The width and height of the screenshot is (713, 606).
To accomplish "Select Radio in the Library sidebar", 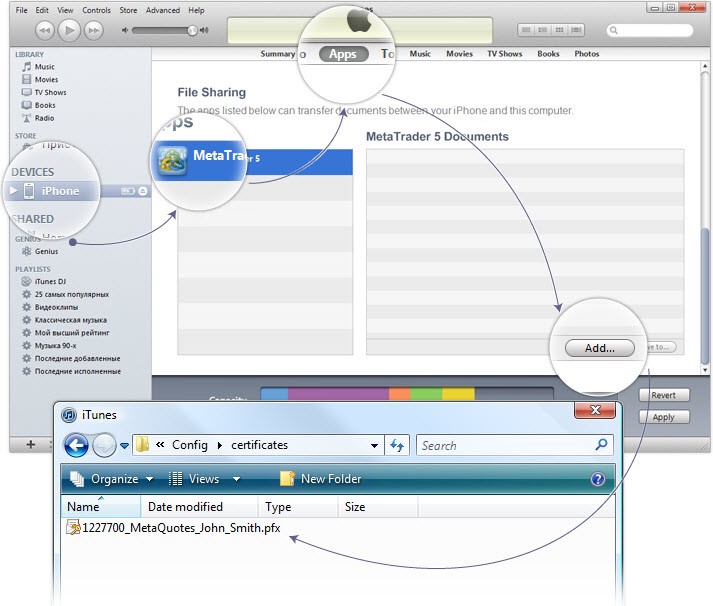I will point(44,118).
